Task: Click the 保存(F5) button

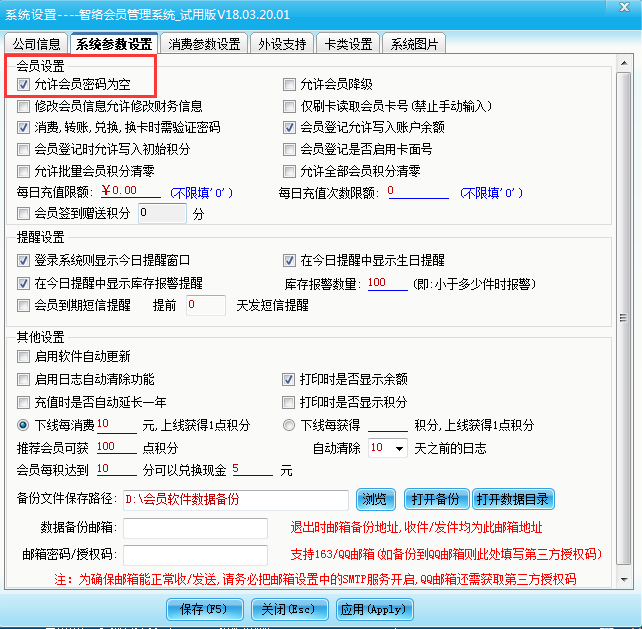Action: coord(204,609)
